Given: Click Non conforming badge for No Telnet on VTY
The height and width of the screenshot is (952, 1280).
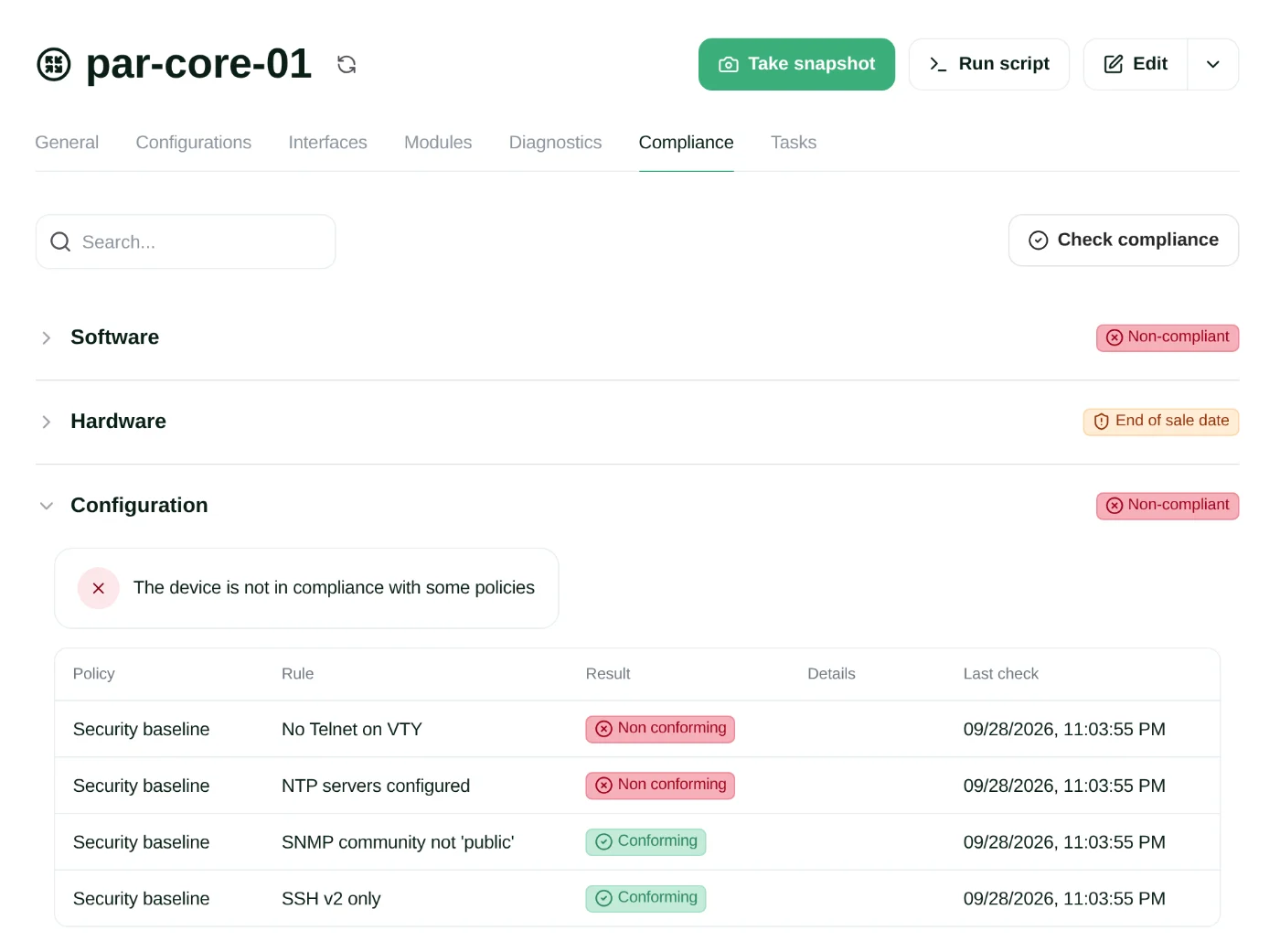Looking at the screenshot, I should (x=660, y=729).
